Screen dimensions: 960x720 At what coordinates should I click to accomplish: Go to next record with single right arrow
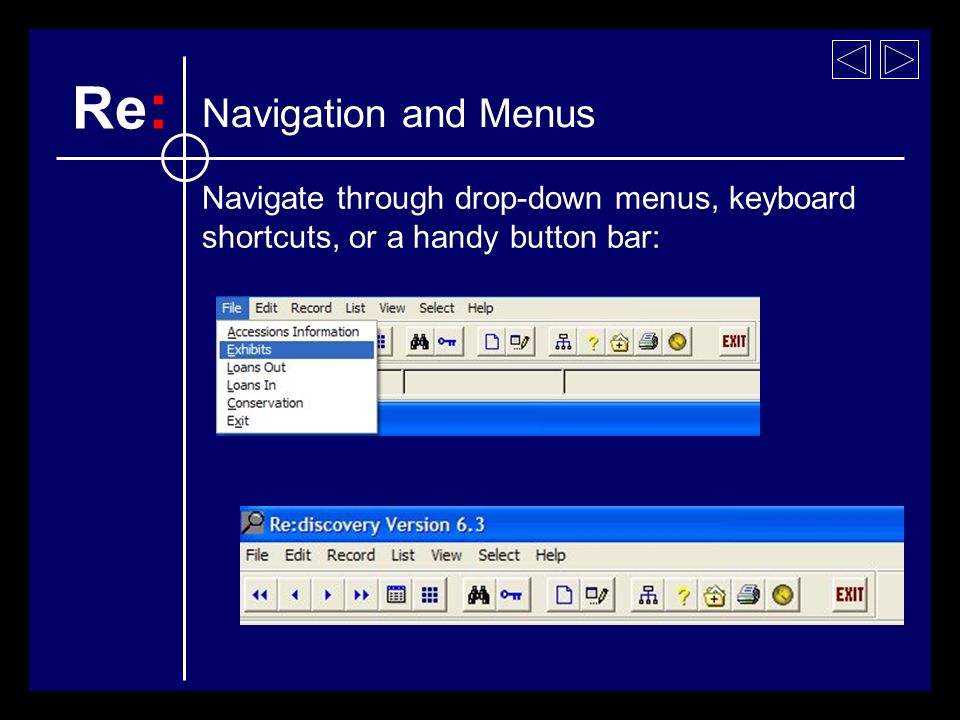coord(328,594)
